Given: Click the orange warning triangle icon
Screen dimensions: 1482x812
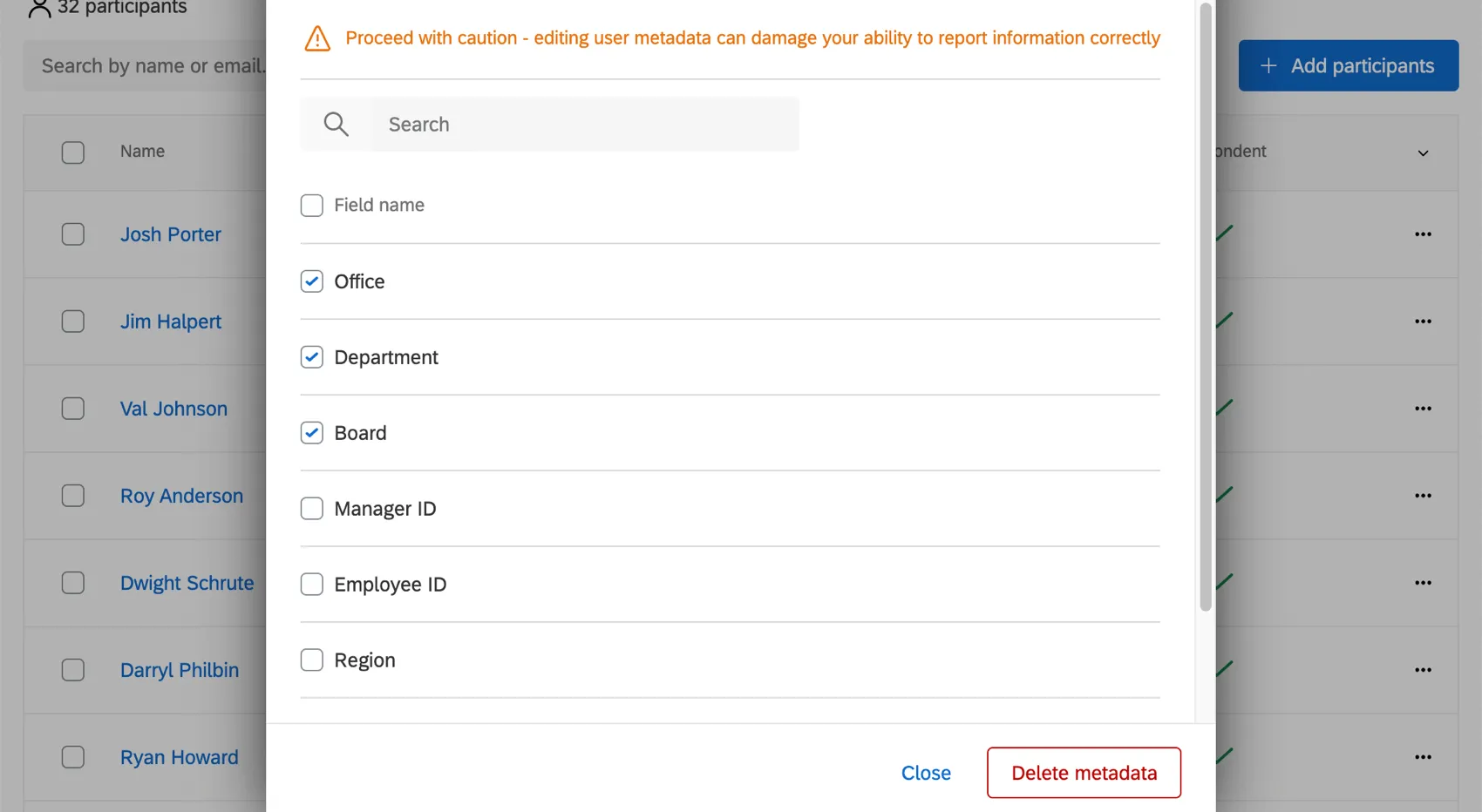Looking at the screenshot, I should tap(316, 38).
